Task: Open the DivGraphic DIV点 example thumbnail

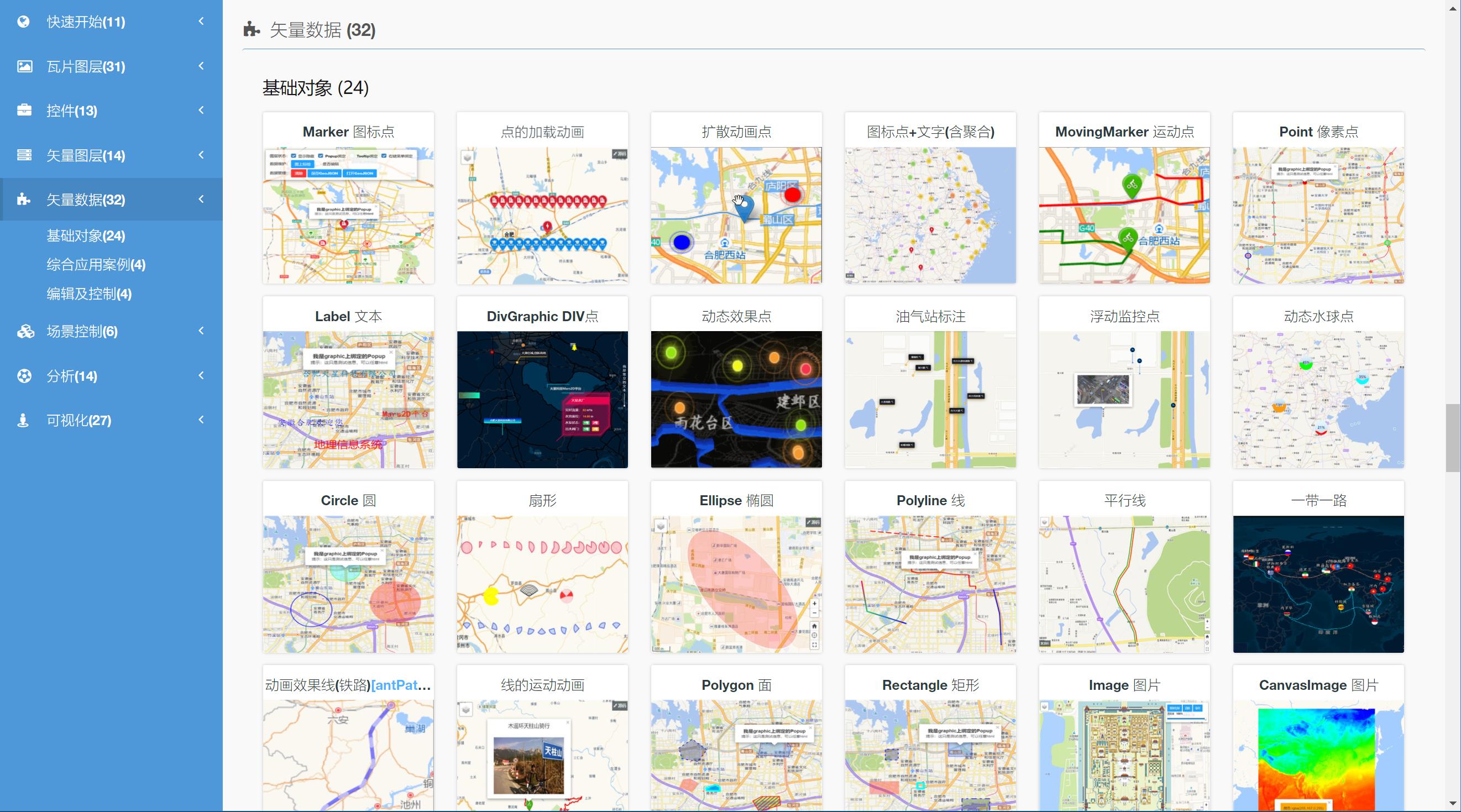Action: (542, 399)
